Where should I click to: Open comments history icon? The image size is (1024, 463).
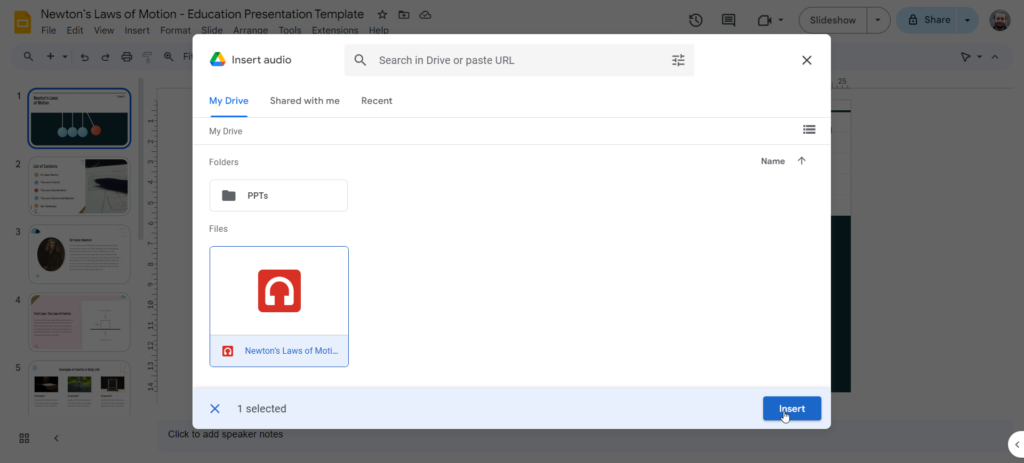[728, 20]
